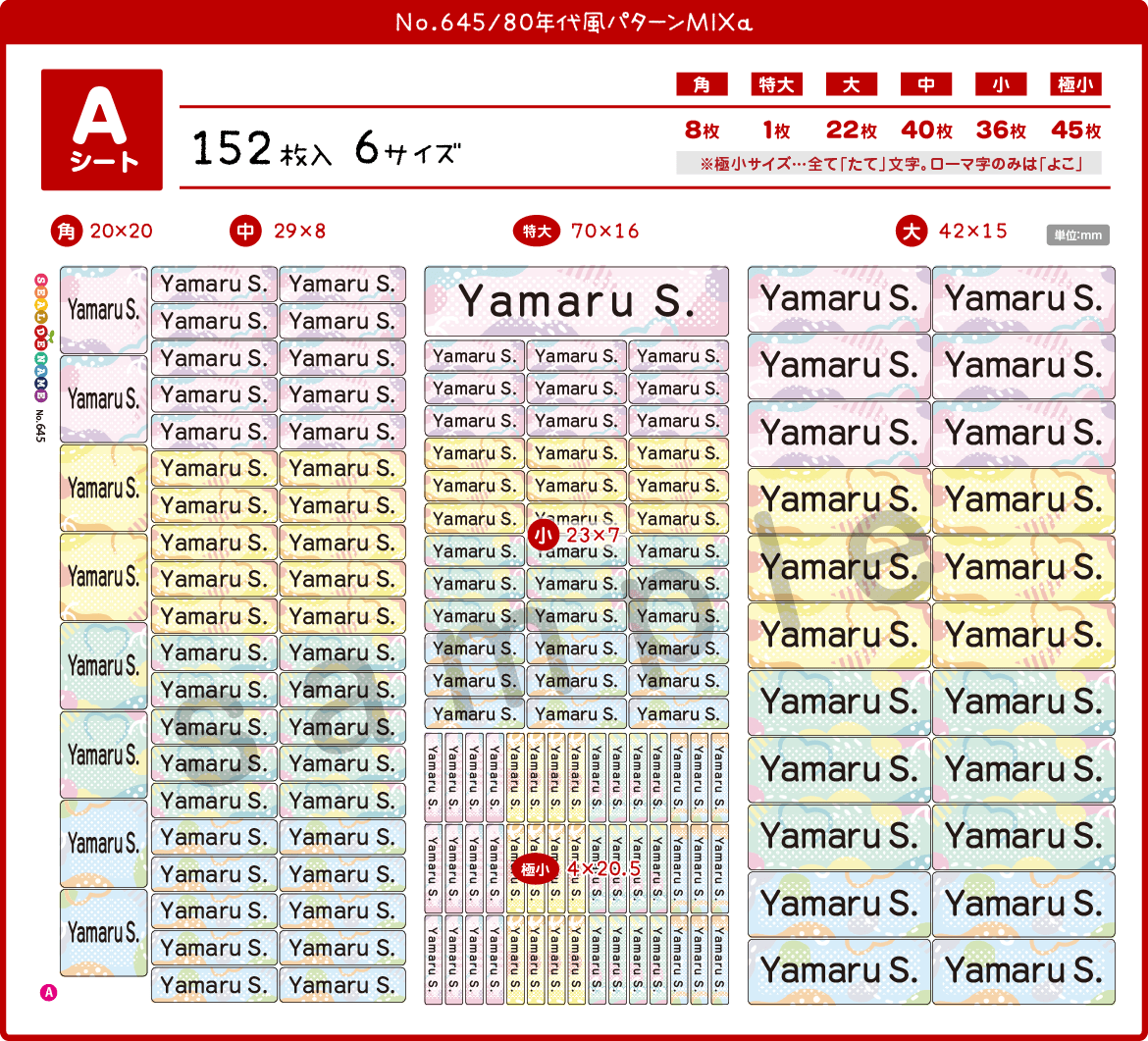Click the 36枚 count

tap(1000, 130)
